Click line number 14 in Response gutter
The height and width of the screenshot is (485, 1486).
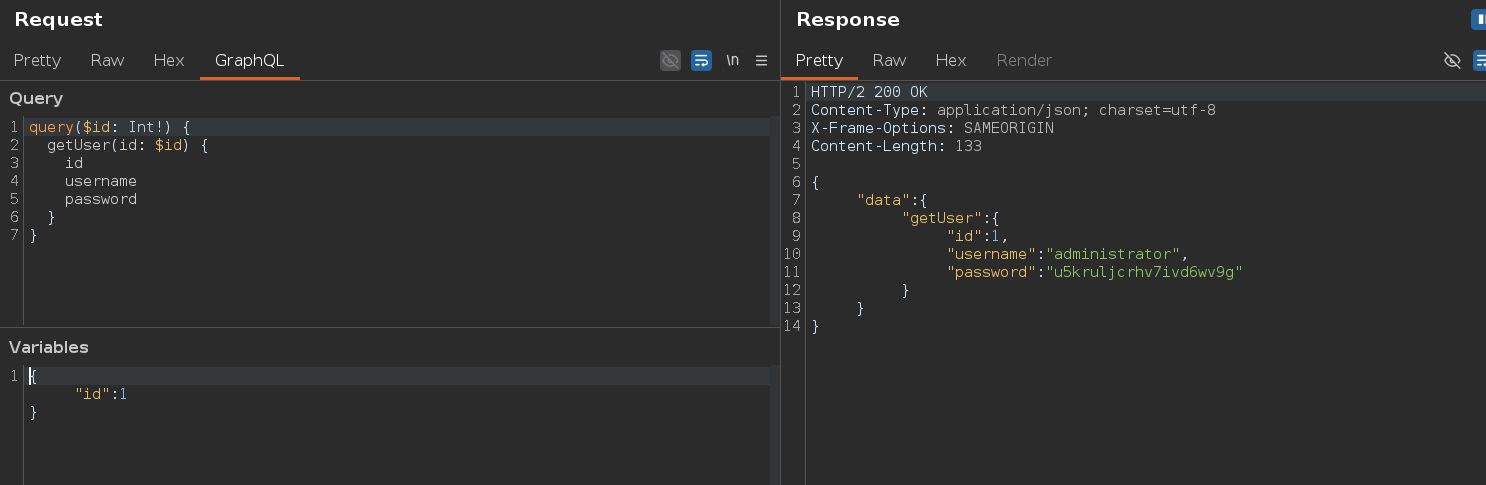pos(792,327)
